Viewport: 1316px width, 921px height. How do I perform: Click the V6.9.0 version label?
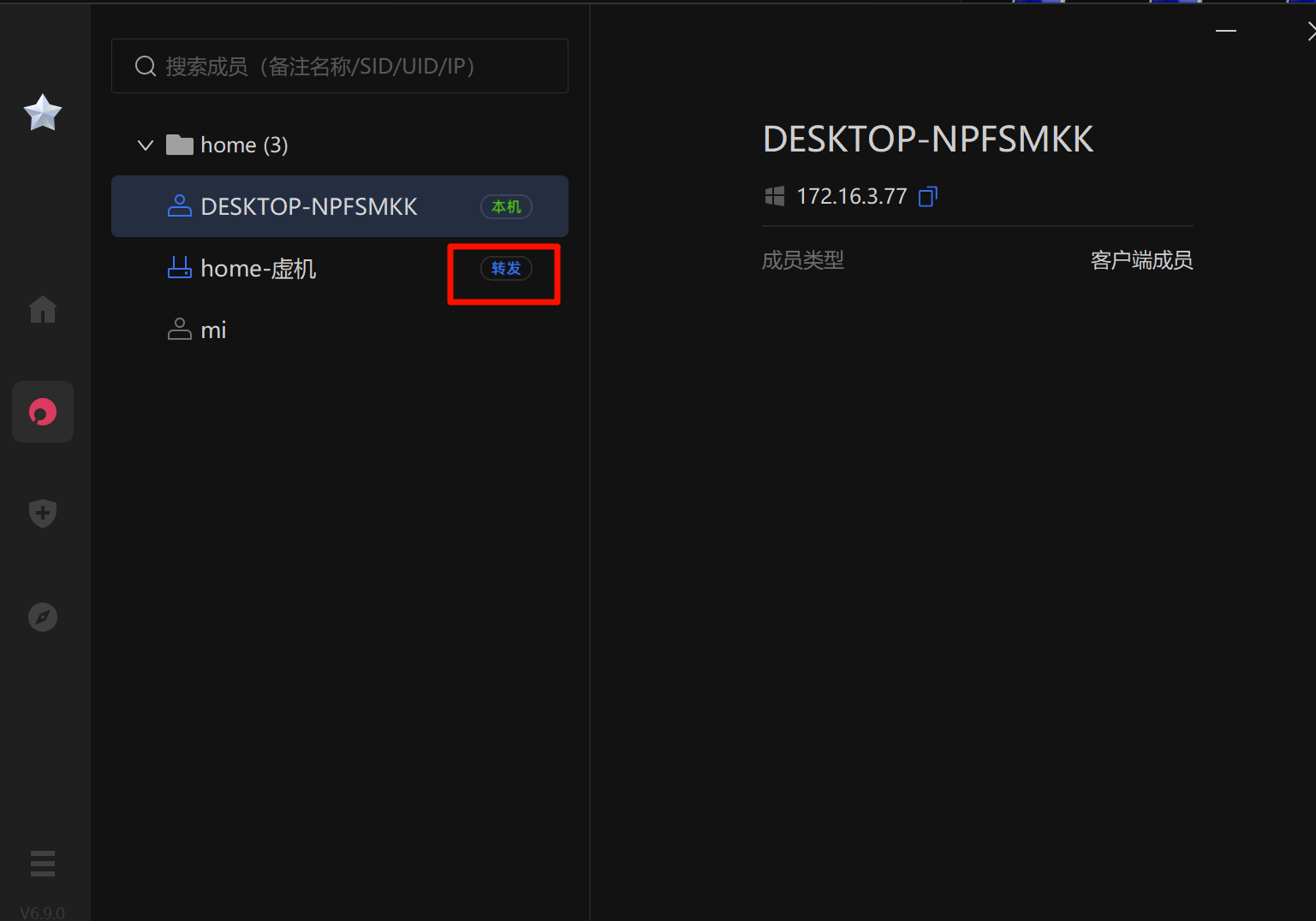[43, 912]
